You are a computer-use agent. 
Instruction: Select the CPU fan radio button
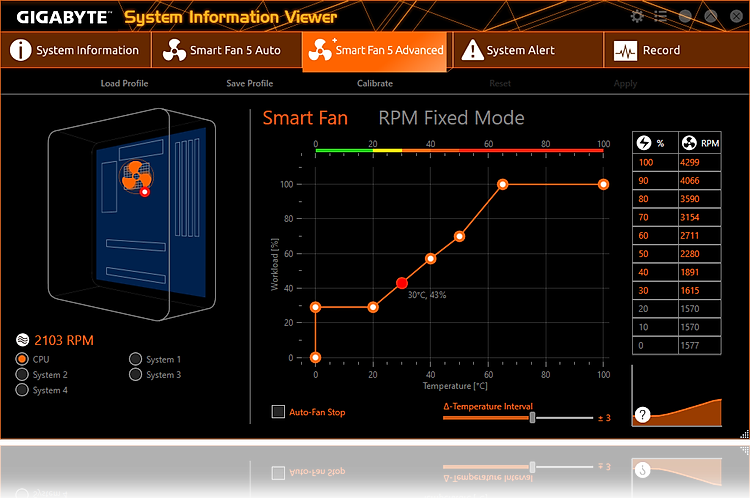[x=22, y=359]
